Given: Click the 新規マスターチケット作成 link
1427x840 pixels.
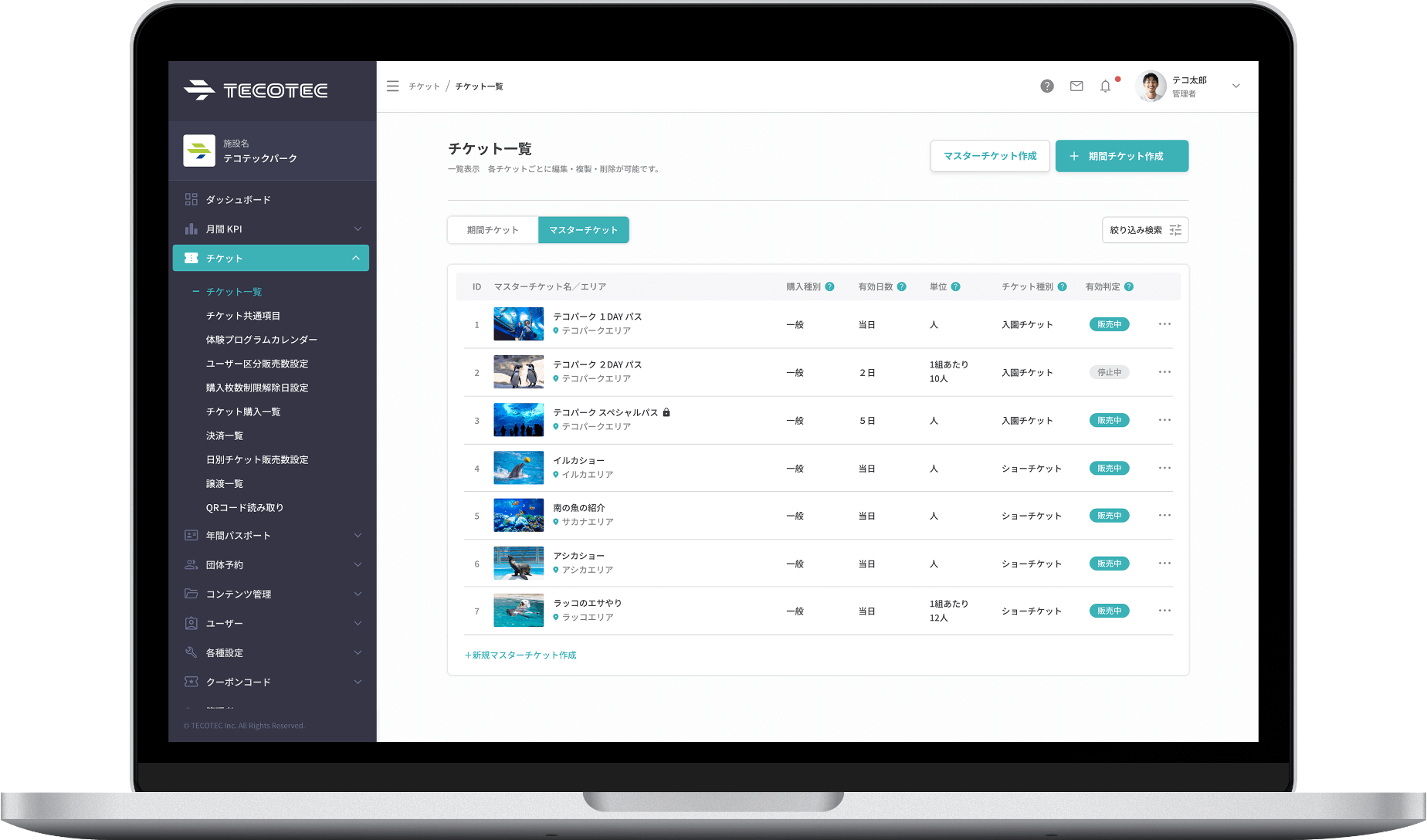Looking at the screenshot, I should click(x=520, y=655).
